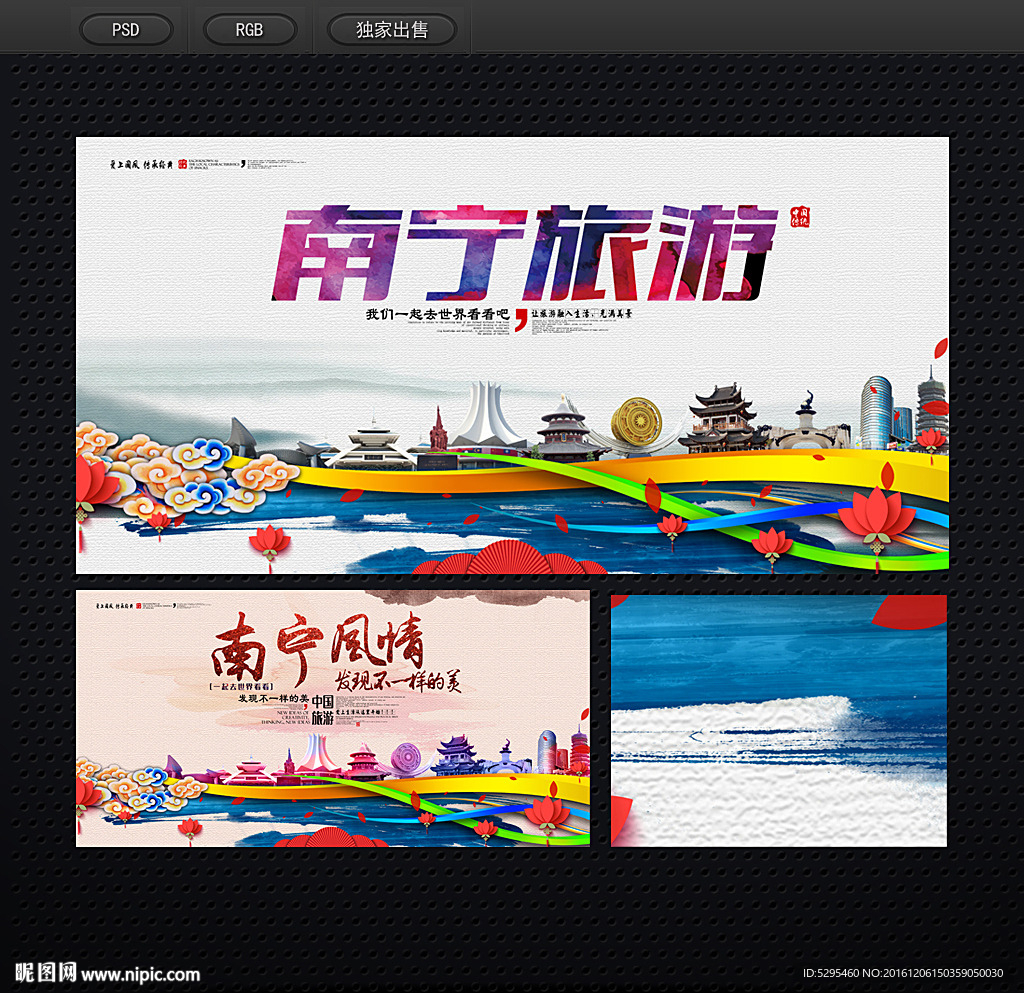Screen dimensions: 1024x993
Task: Click the red 中国传统 seal stamp icon
Action: pyautogui.click(x=799, y=217)
